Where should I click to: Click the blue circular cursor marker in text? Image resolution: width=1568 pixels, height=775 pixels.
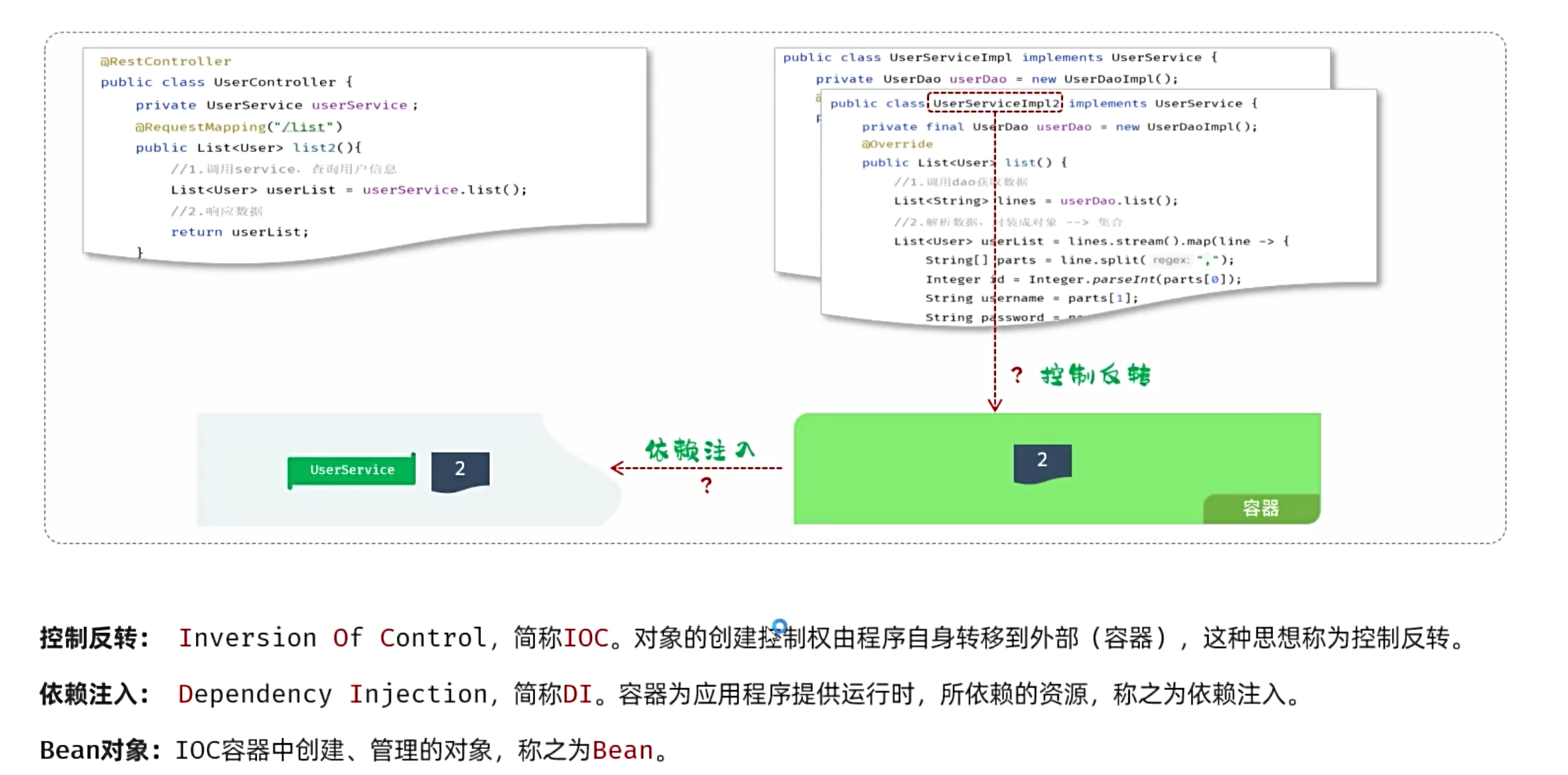coord(779,627)
